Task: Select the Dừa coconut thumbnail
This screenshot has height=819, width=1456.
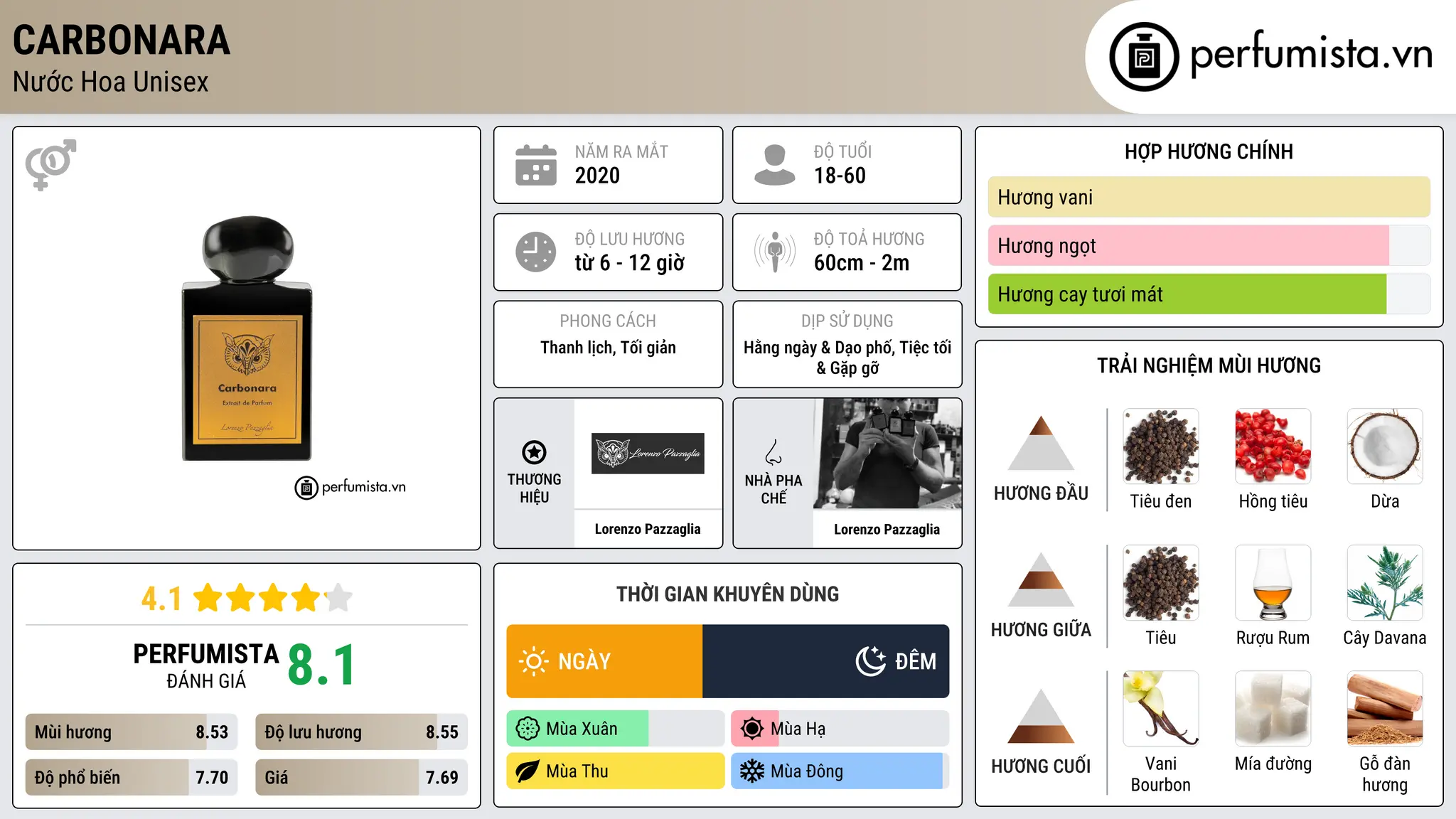Action: 1385,446
